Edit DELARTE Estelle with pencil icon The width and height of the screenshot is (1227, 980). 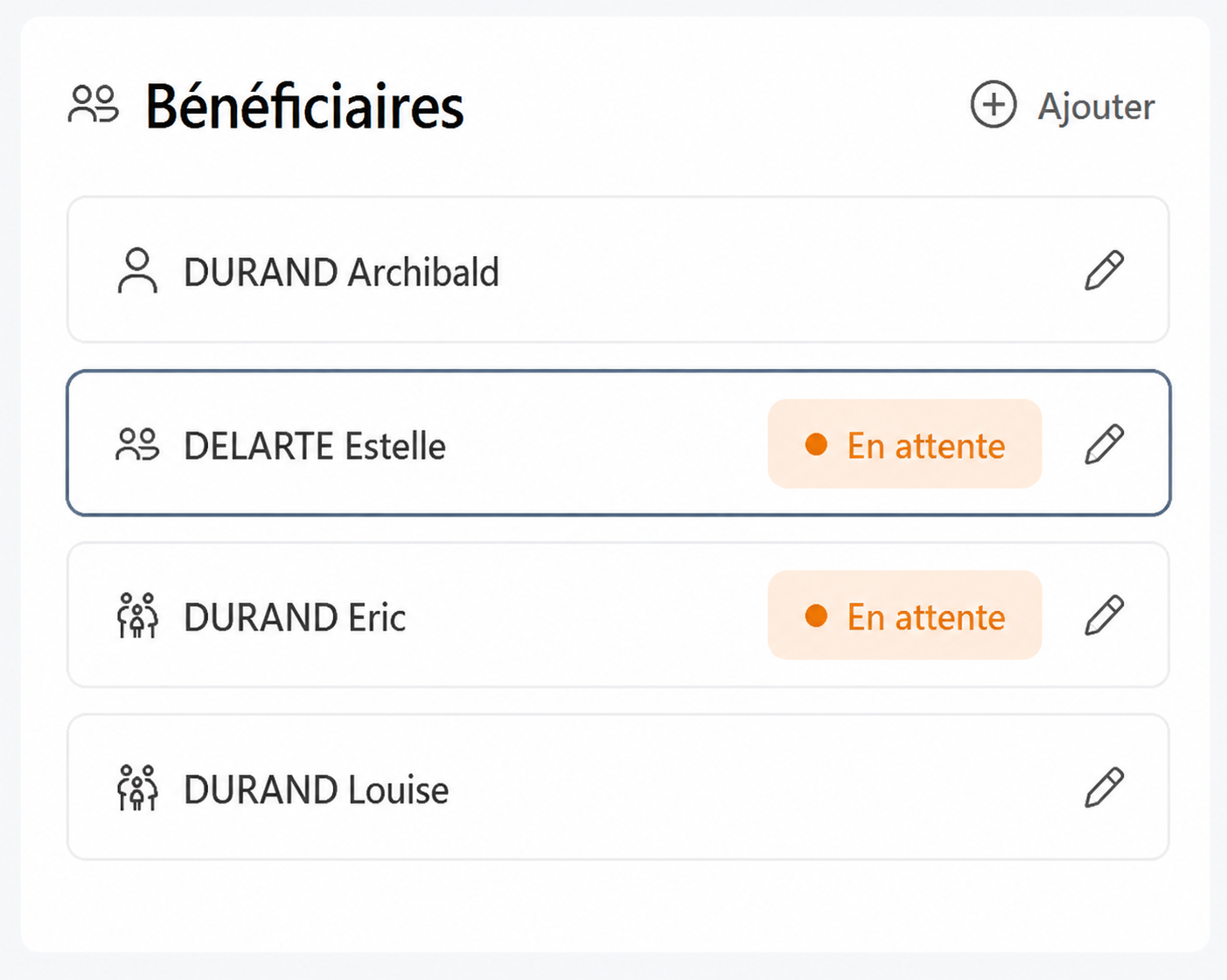(1104, 444)
